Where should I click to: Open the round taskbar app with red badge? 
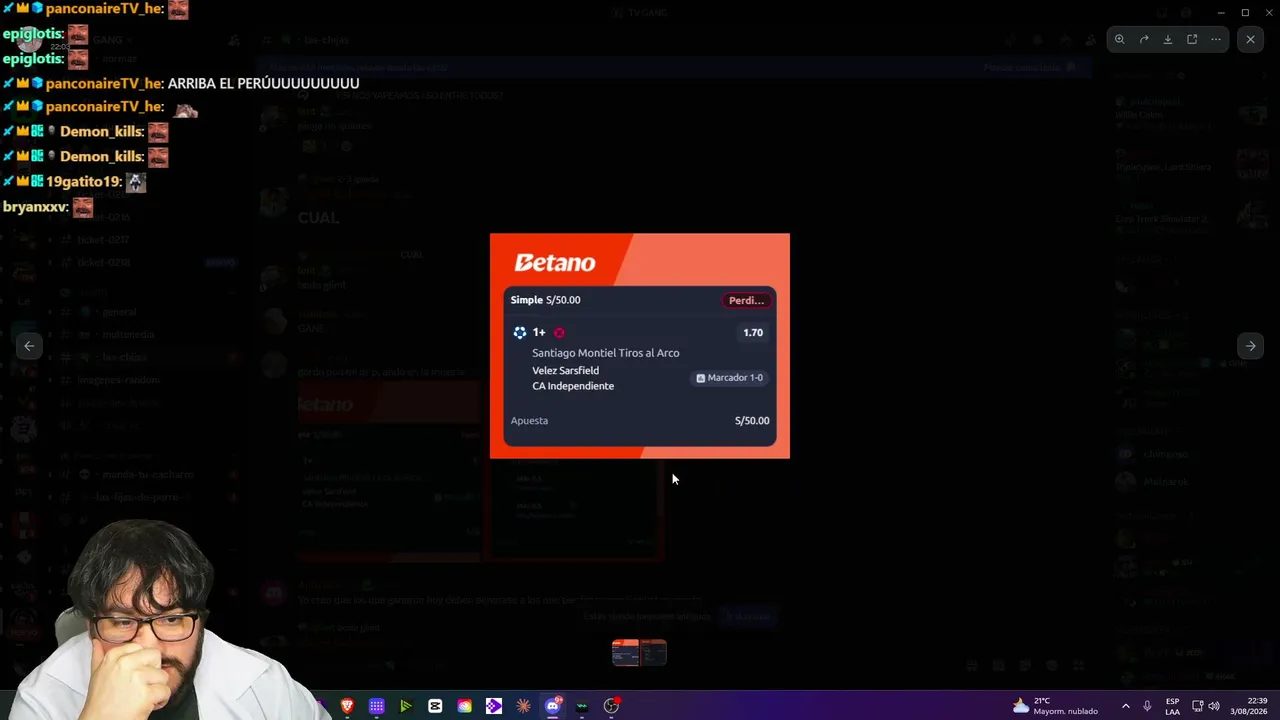click(612, 706)
